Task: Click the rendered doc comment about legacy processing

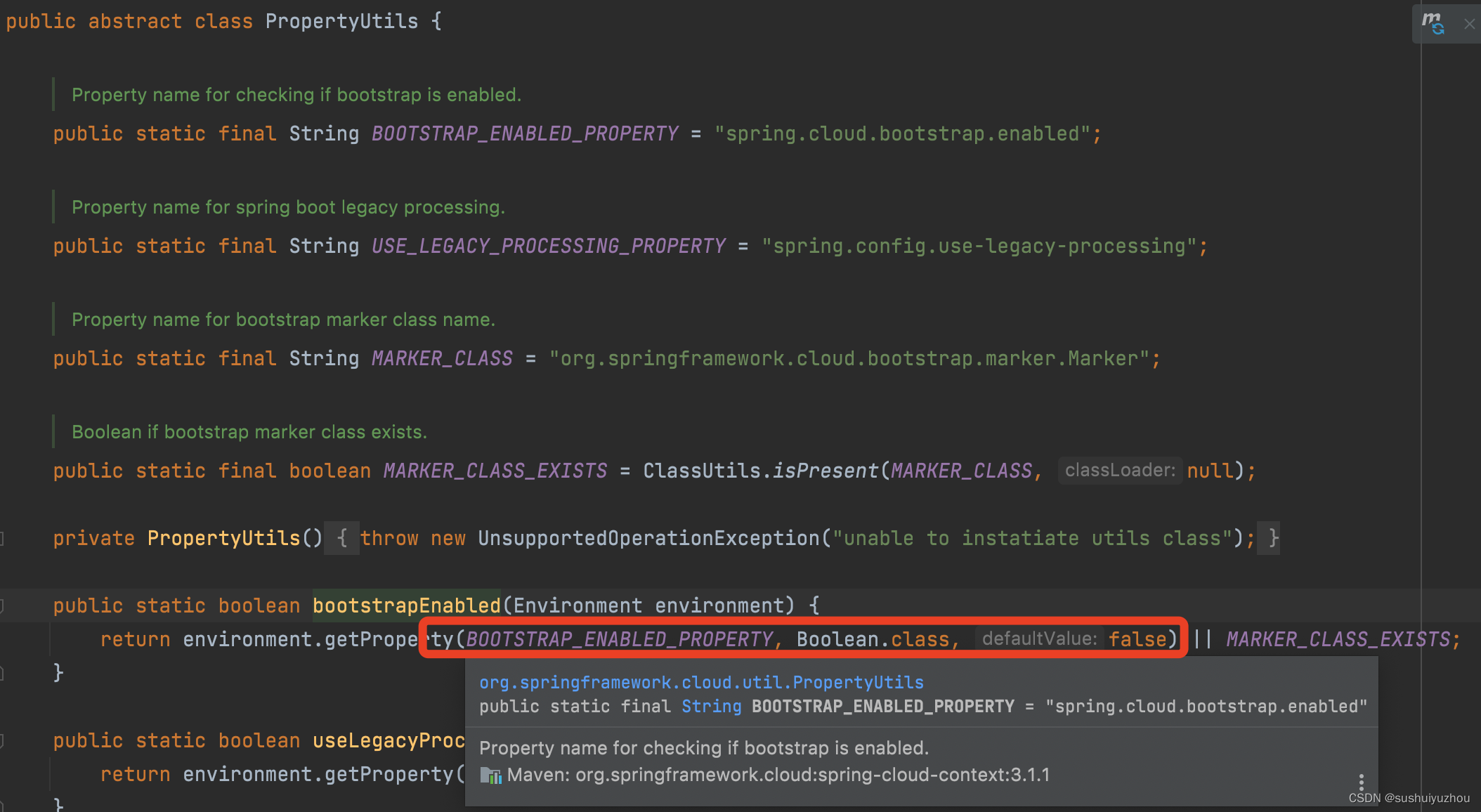Action: tap(288, 208)
